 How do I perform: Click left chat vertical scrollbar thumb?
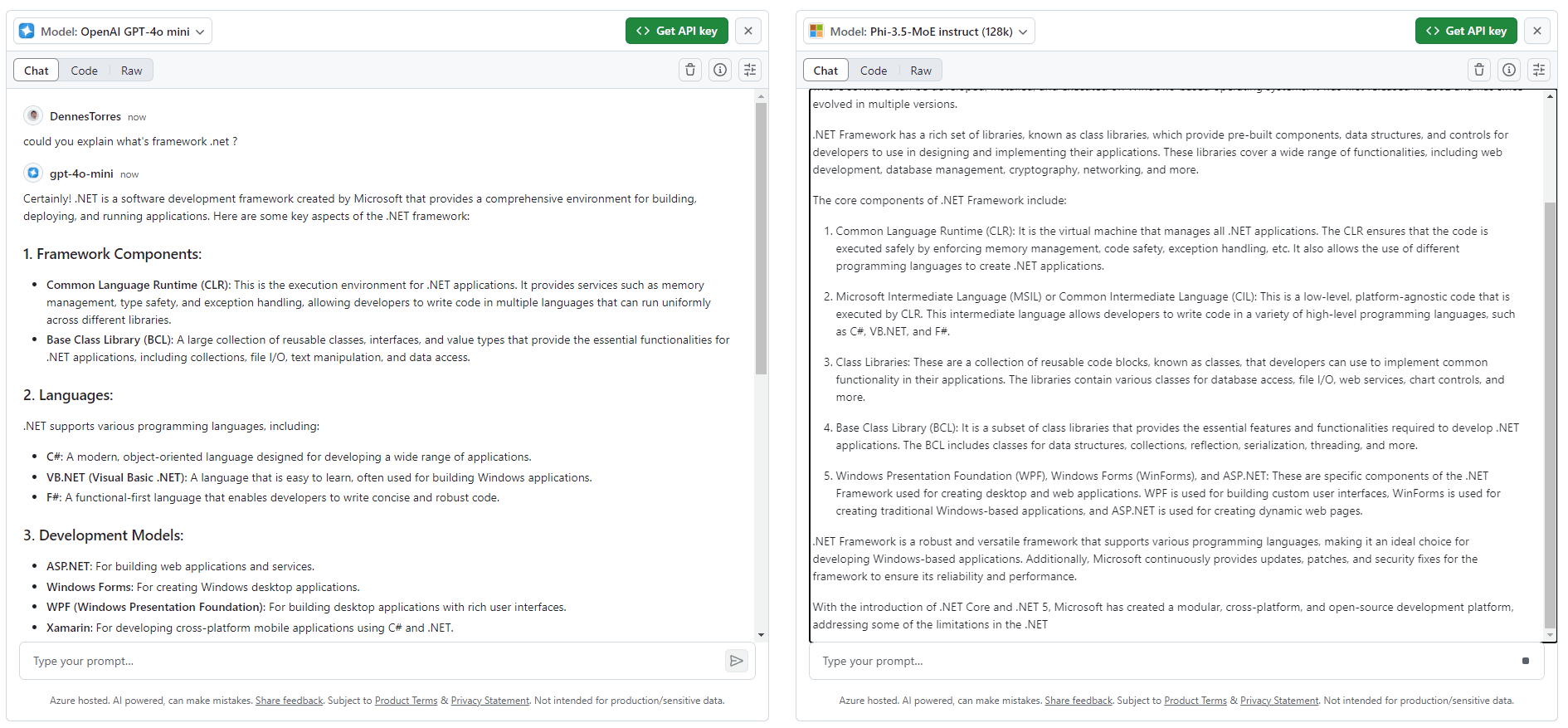(x=761, y=238)
